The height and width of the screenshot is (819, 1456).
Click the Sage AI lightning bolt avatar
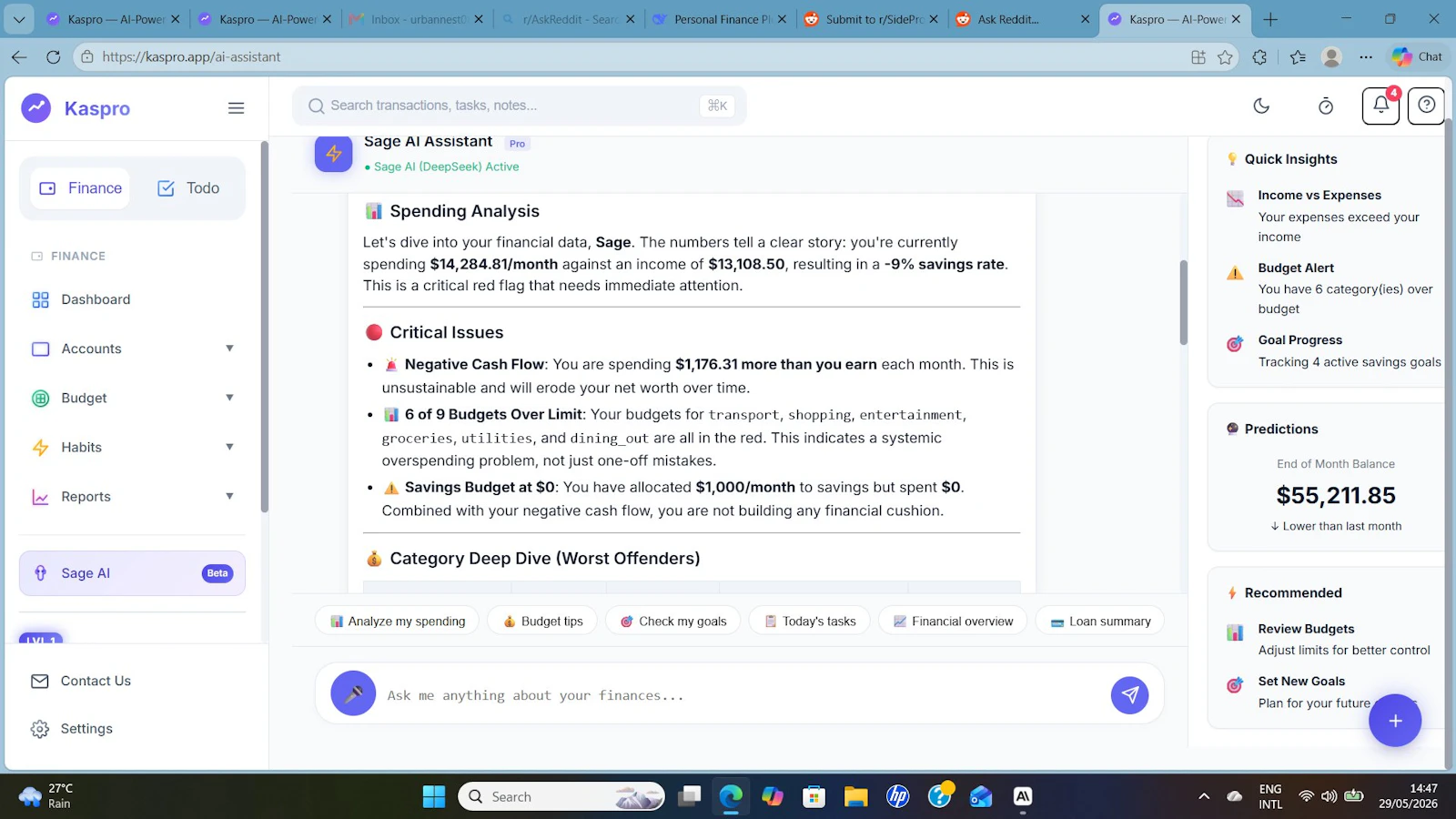tap(334, 154)
